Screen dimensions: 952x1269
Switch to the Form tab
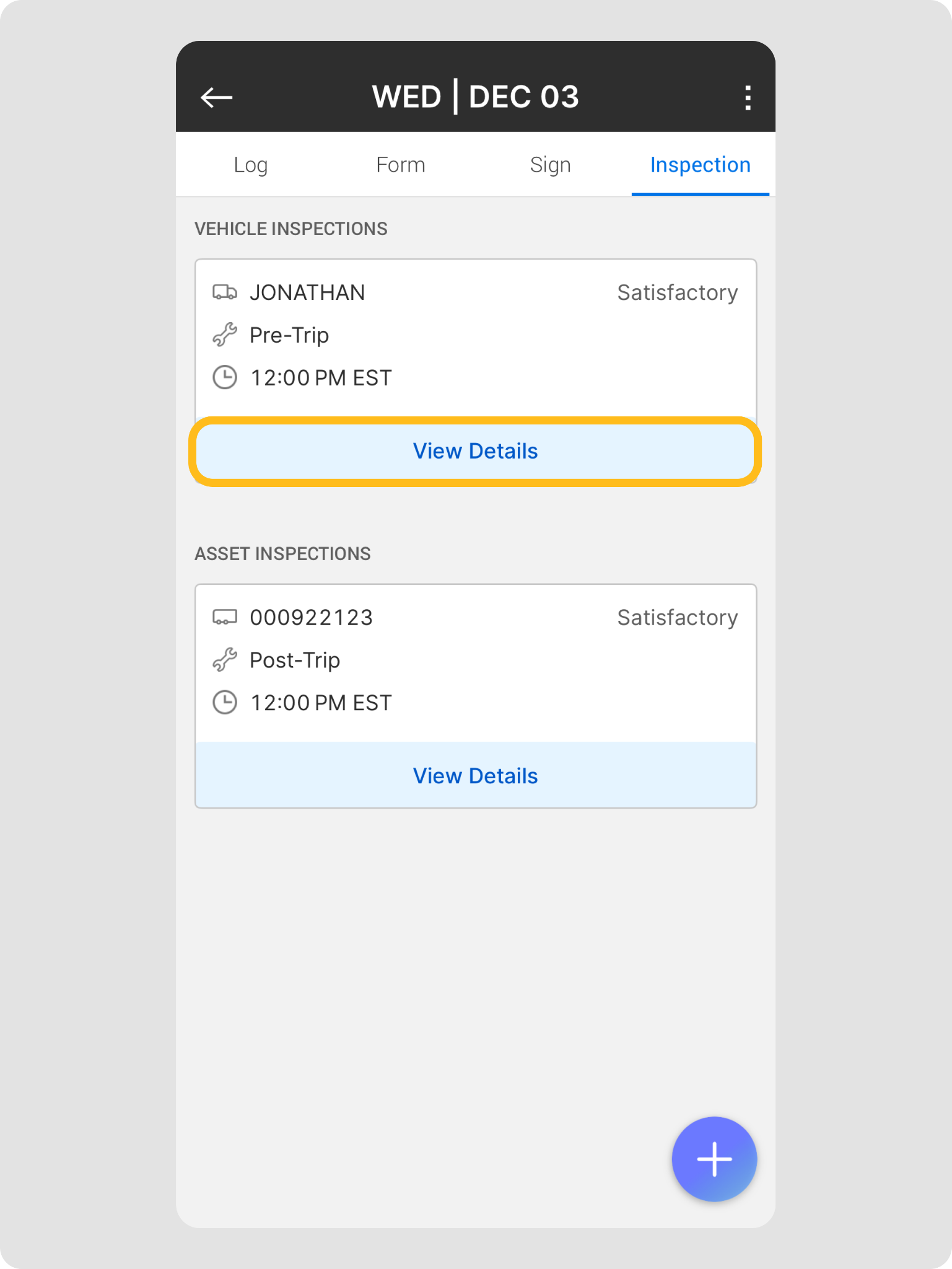[x=400, y=165]
